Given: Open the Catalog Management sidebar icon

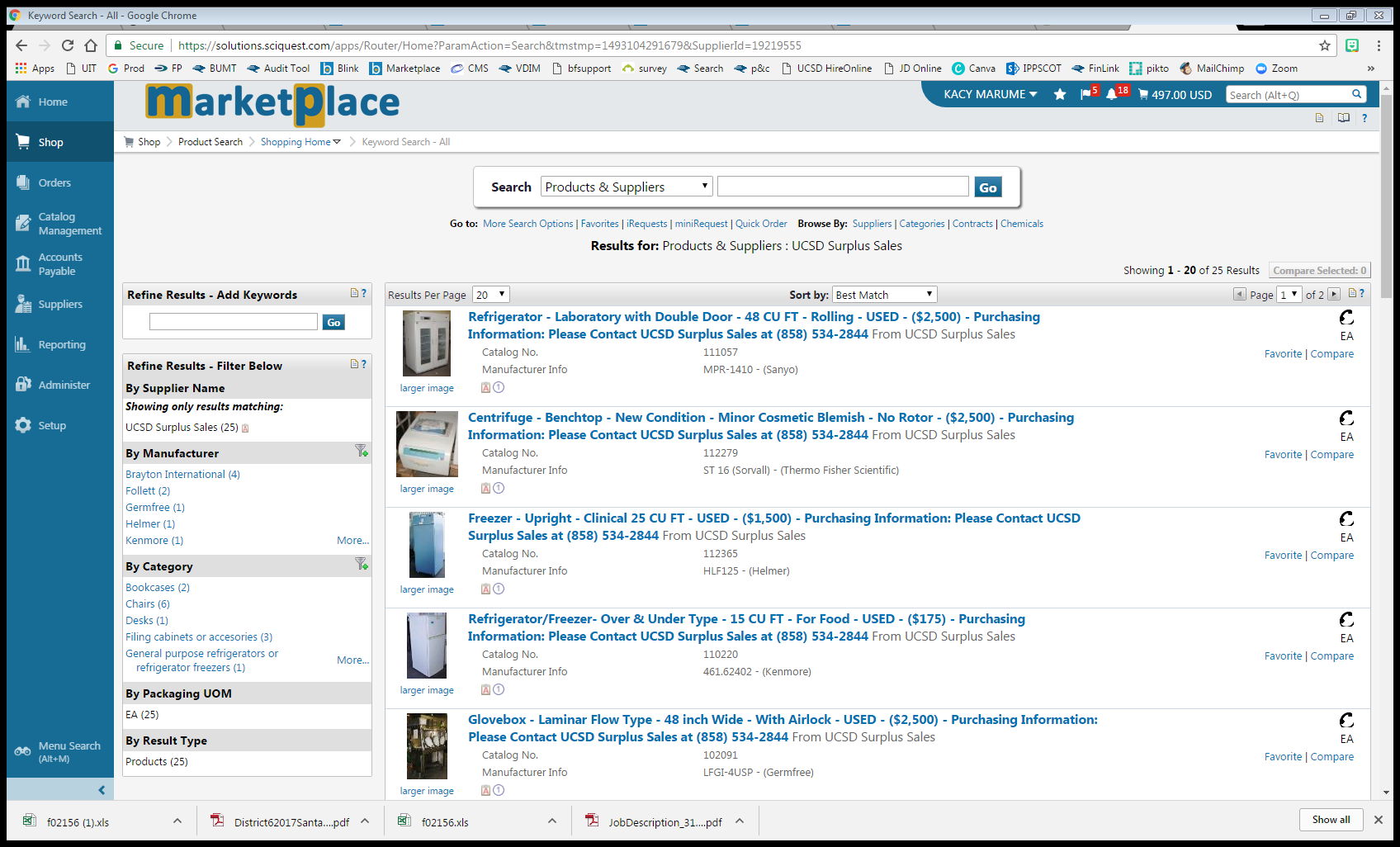Looking at the screenshot, I should tap(23, 223).
